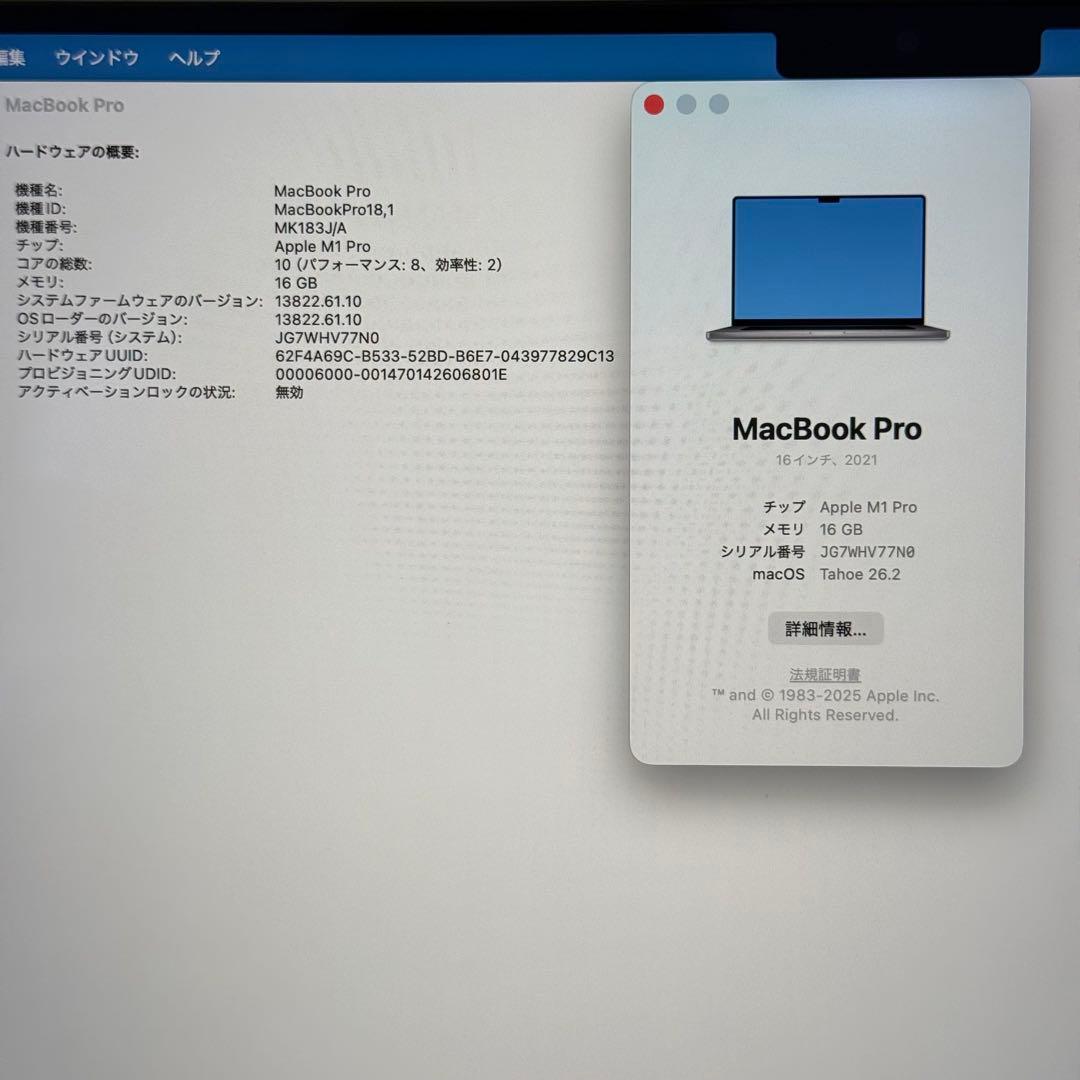1080x1080 pixels.
Task: Click the MacBook Pro laptop image
Action: pos(828,269)
